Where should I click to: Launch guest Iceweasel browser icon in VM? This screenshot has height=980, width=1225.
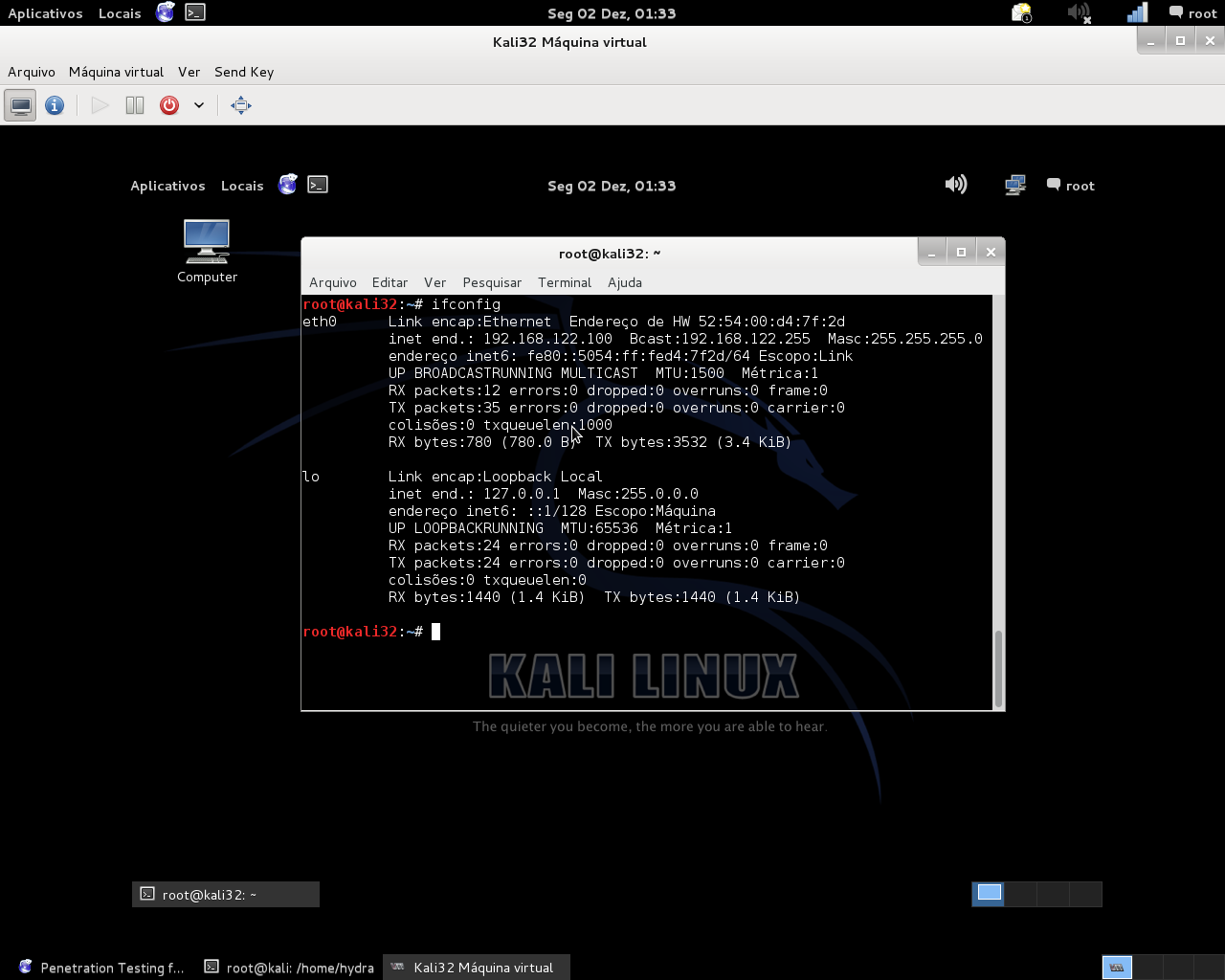[x=288, y=185]
